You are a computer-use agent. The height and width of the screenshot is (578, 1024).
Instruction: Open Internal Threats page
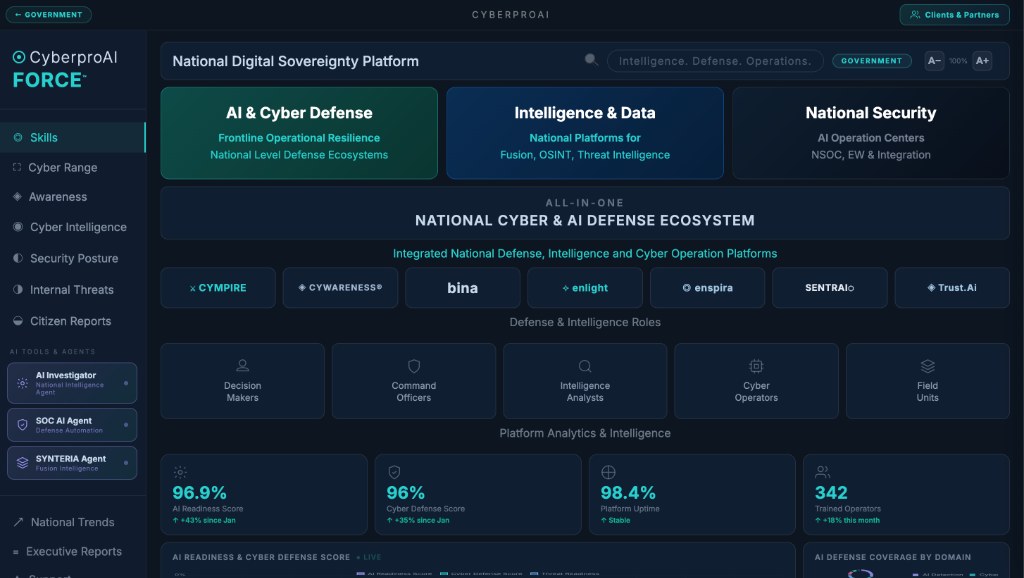(72, 289)
